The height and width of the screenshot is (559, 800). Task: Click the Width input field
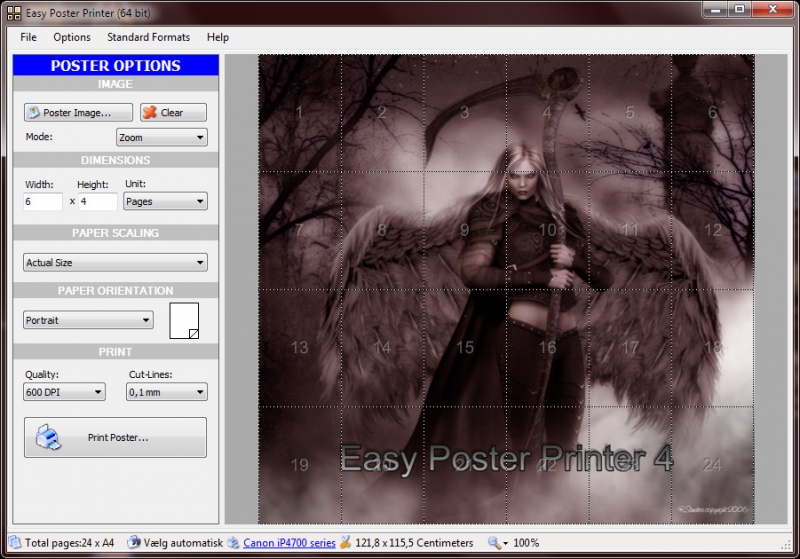pos(43,201)
